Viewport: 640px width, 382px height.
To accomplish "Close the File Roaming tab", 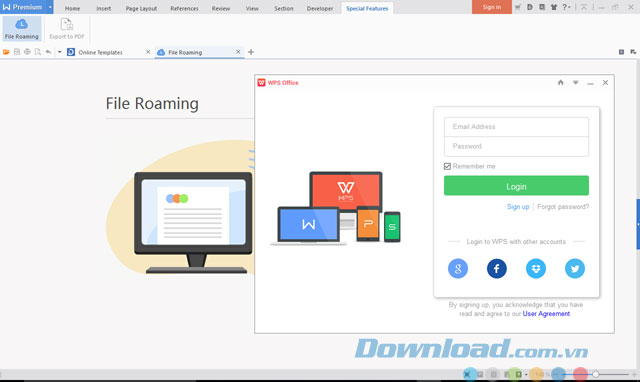I will pos(238,52).
